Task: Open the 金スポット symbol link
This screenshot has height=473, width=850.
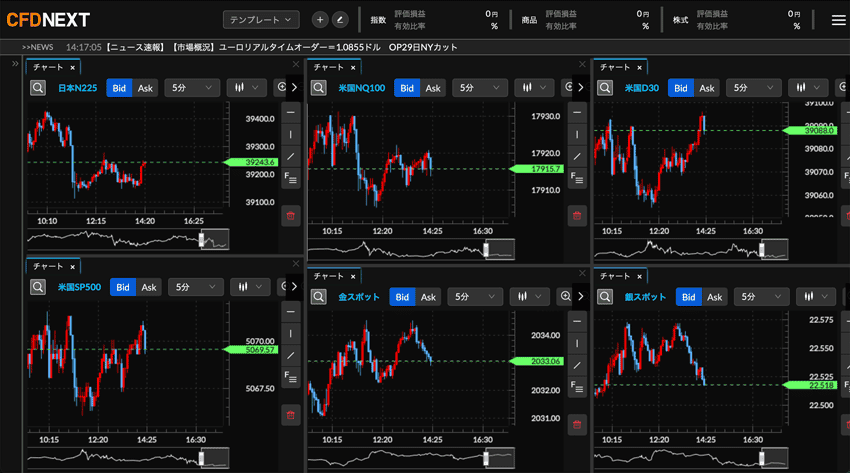Action: click(x=359, y=297)
